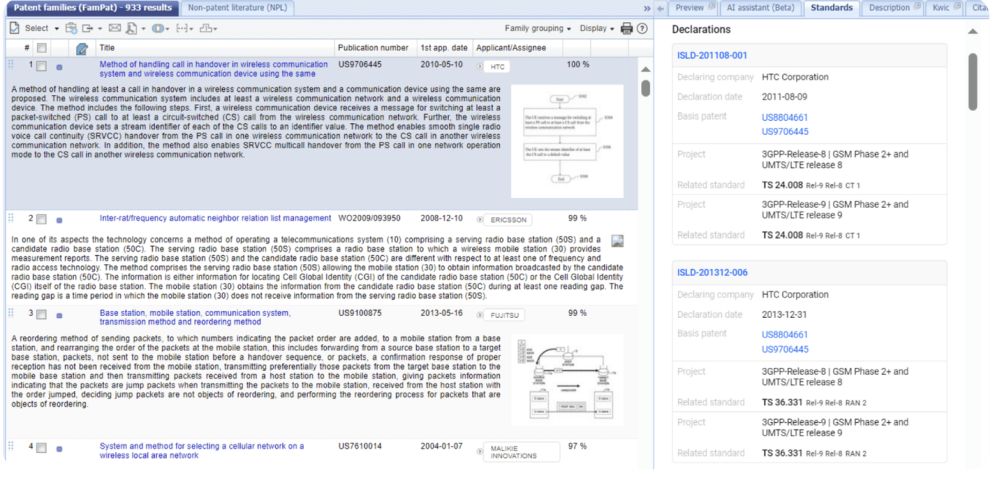Check the box for result 1

tap(42, 66)
